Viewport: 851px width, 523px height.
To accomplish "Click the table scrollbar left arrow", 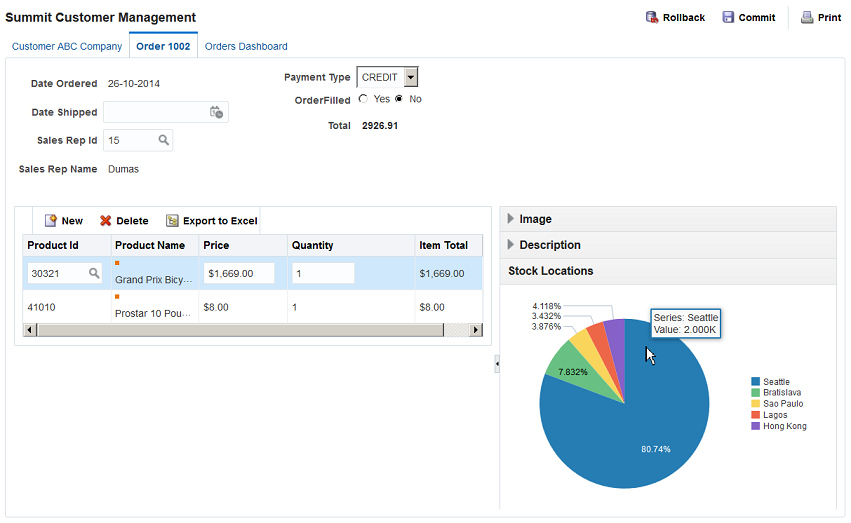I will click(x=30, y=330).
